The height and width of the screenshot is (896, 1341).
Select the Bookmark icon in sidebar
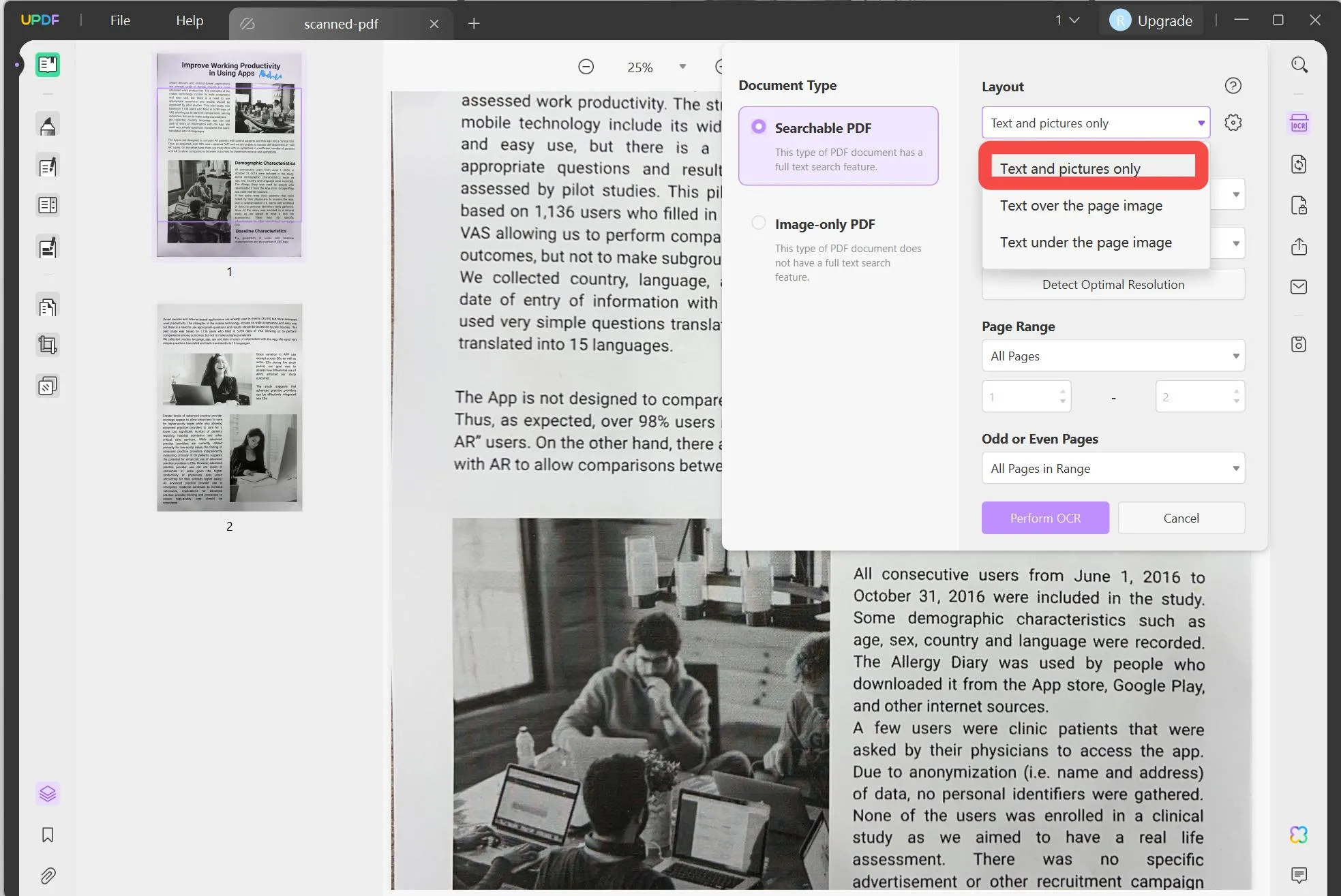point(48,835)
